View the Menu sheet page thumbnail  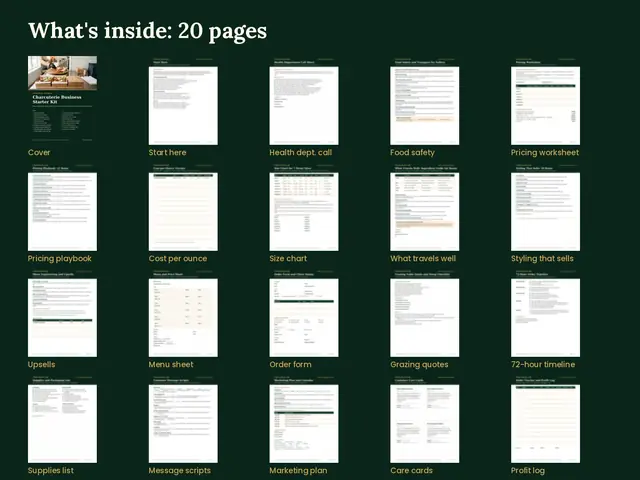tap(183, 313)
